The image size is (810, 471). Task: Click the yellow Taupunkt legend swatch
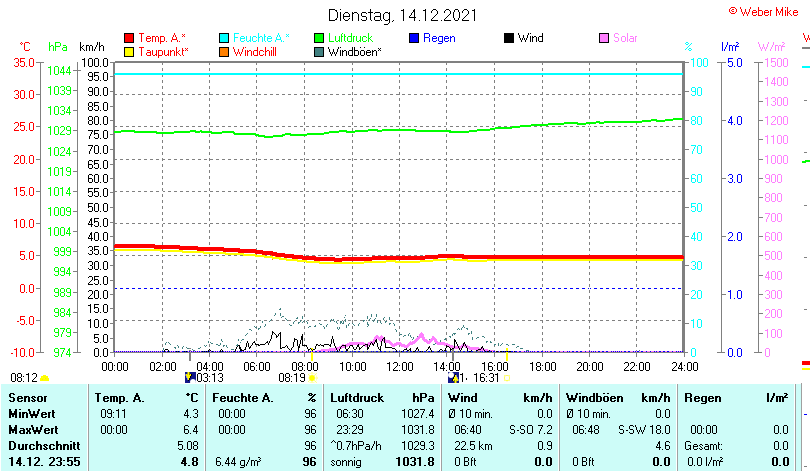(x=129, y=51)
